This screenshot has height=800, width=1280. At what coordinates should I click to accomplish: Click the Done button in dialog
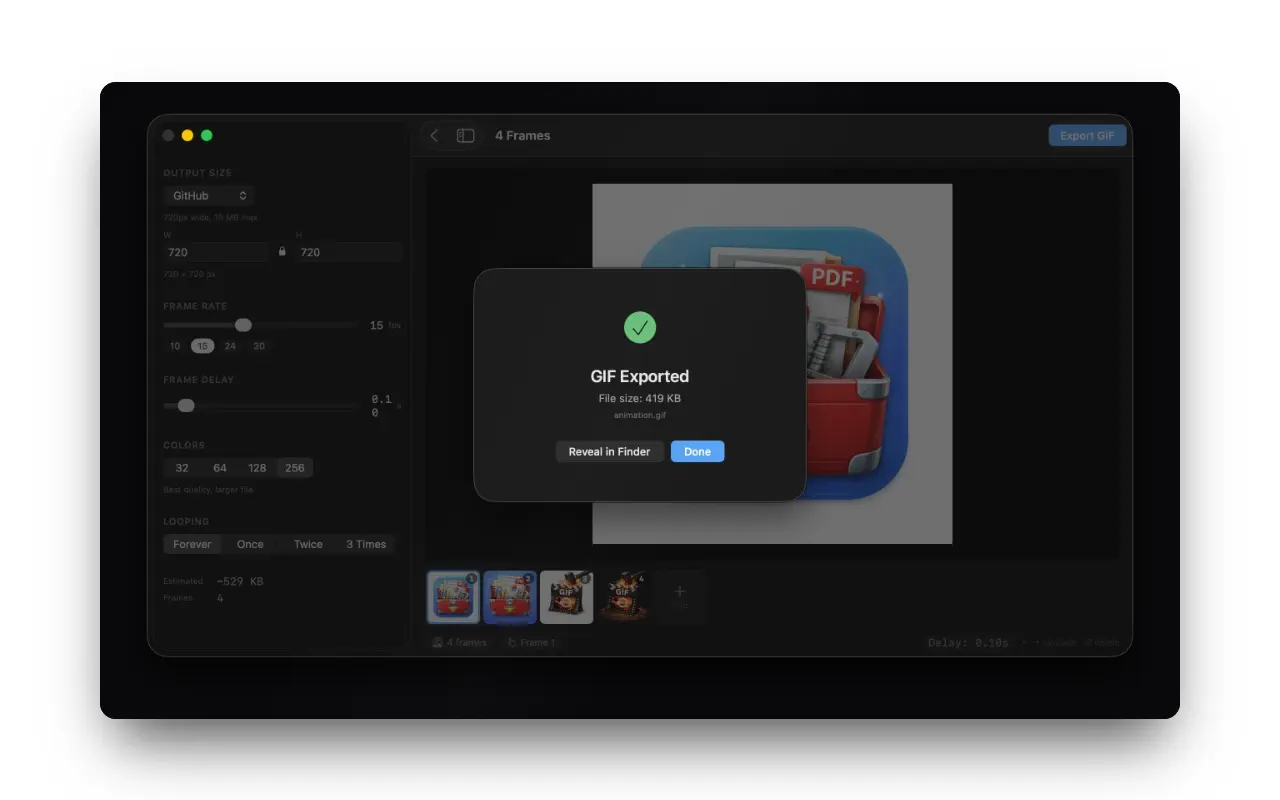tap(697, 452)
